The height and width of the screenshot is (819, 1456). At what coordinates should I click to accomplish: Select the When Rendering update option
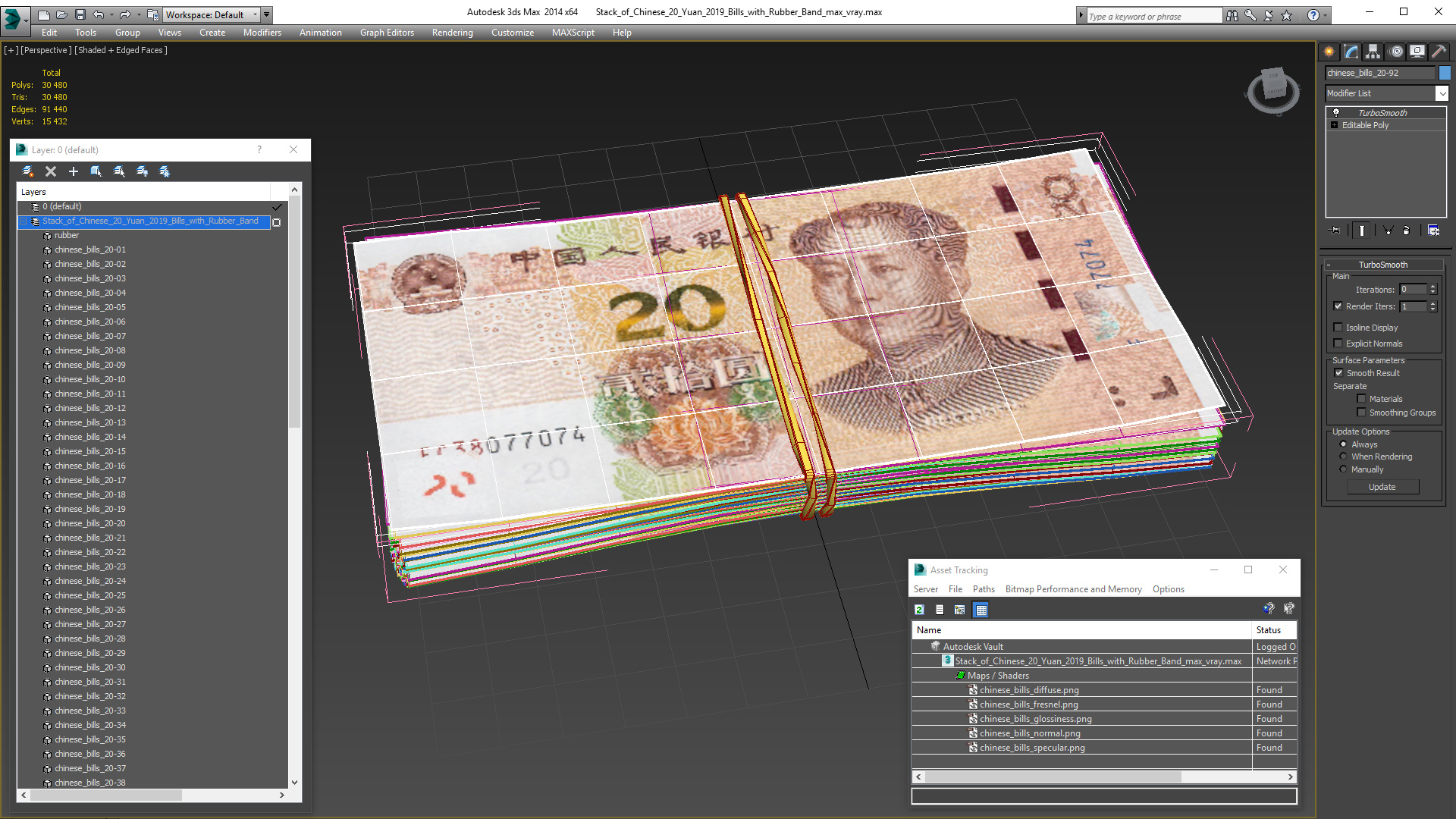(1343, 457)
